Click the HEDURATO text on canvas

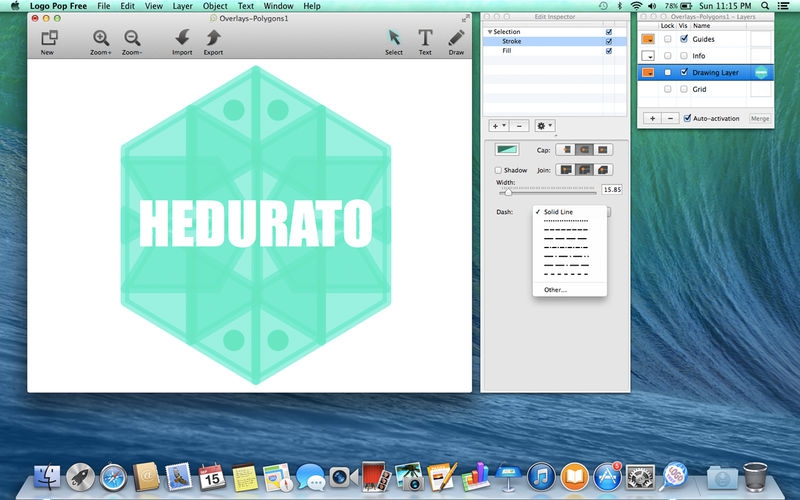pyautogui.click(x=256, y=223)
